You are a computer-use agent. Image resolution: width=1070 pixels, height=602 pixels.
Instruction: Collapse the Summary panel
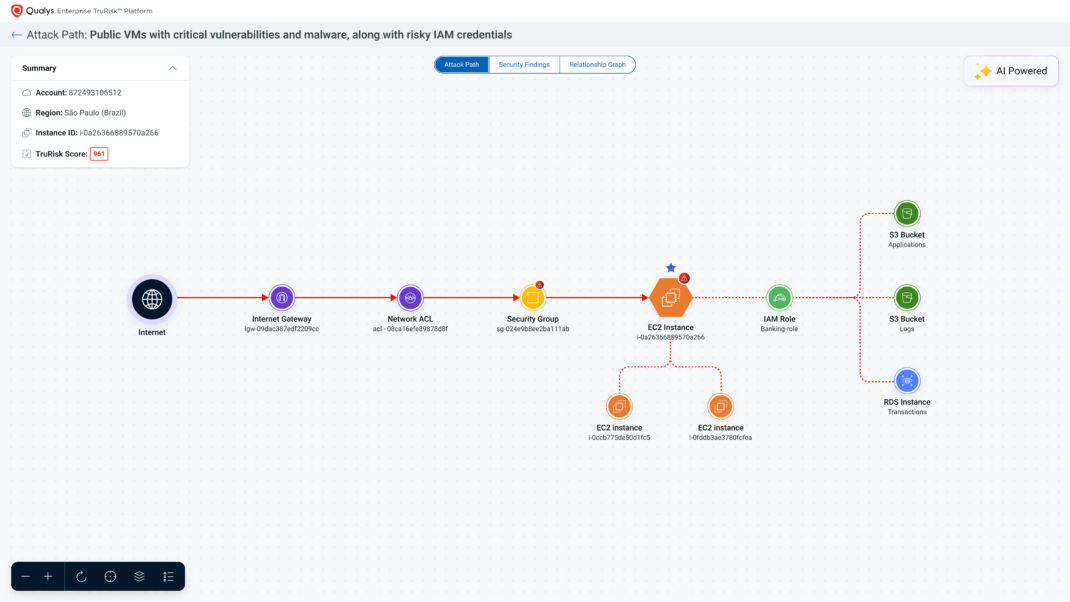172,67
